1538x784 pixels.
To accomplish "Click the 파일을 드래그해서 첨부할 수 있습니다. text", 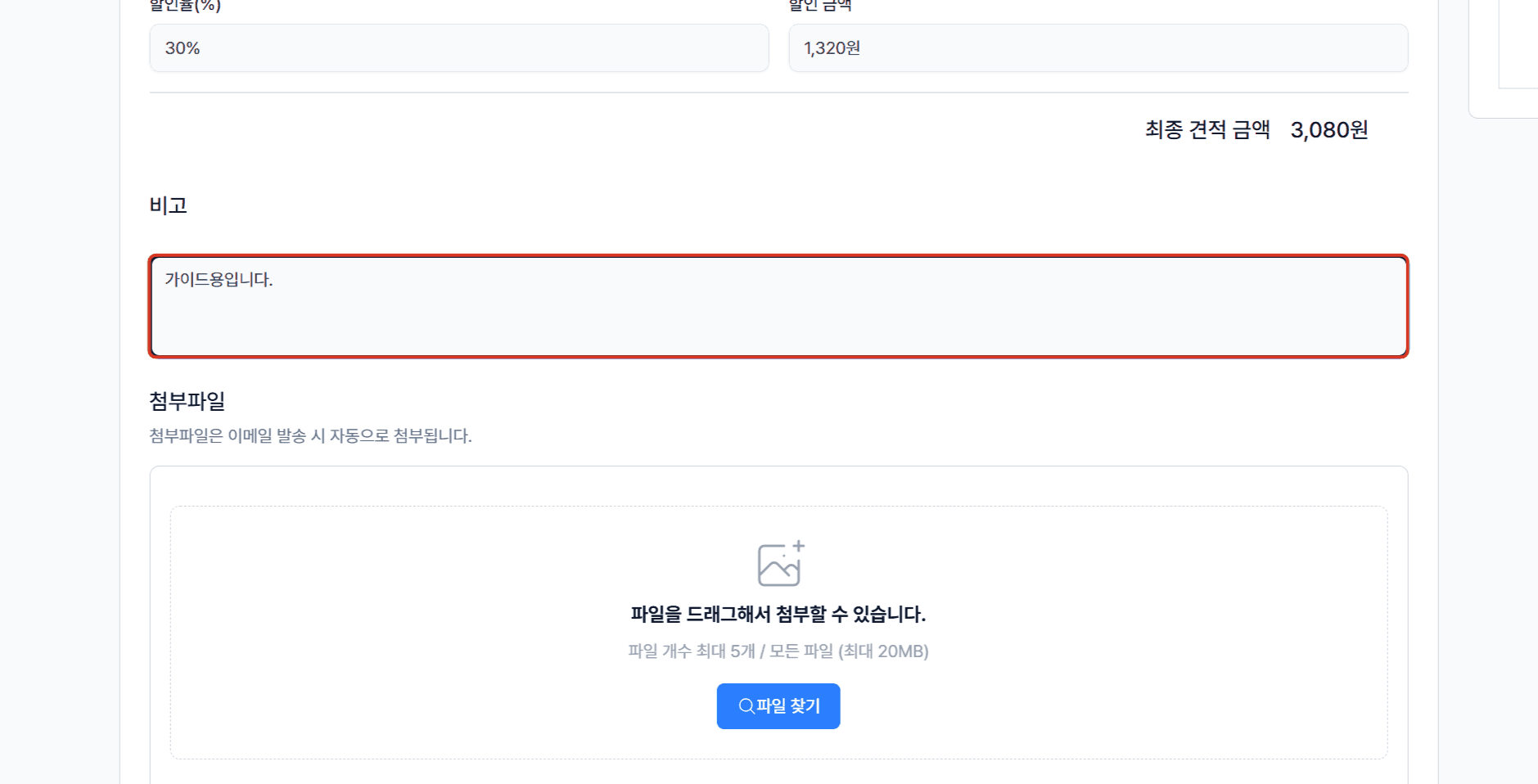I will pos(778,614).
